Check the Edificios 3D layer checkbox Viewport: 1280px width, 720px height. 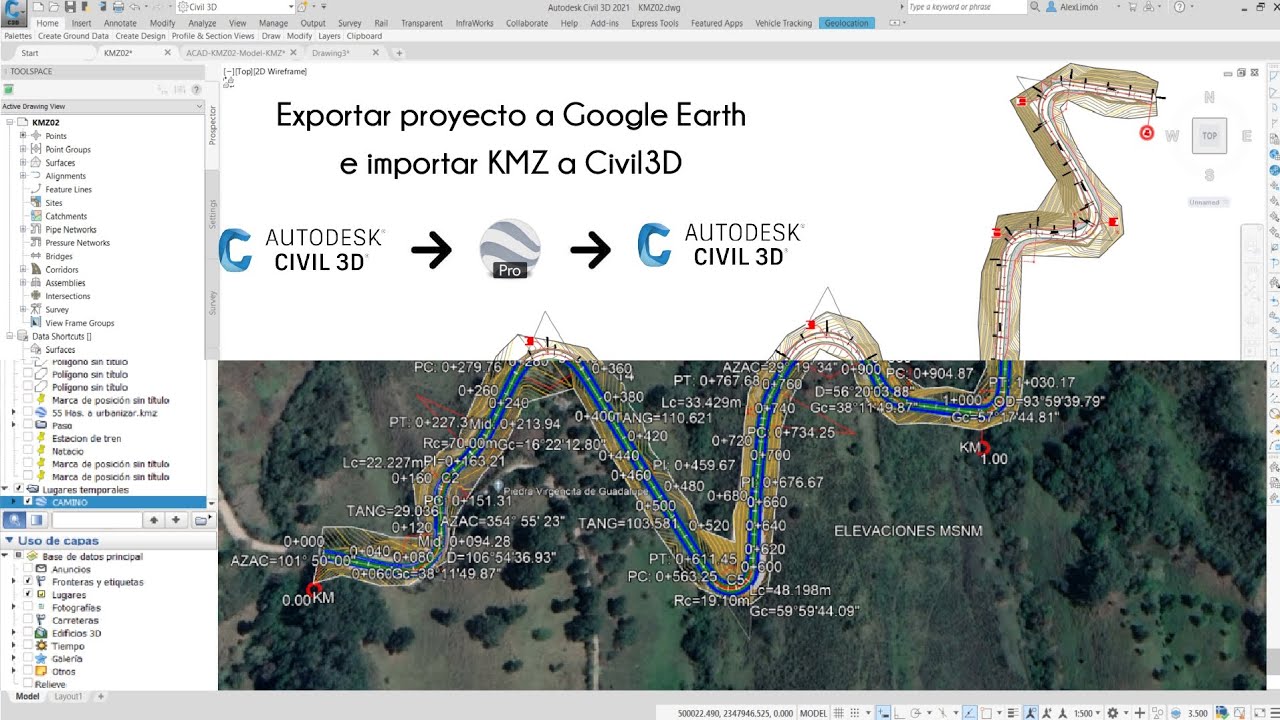(28, 633)
